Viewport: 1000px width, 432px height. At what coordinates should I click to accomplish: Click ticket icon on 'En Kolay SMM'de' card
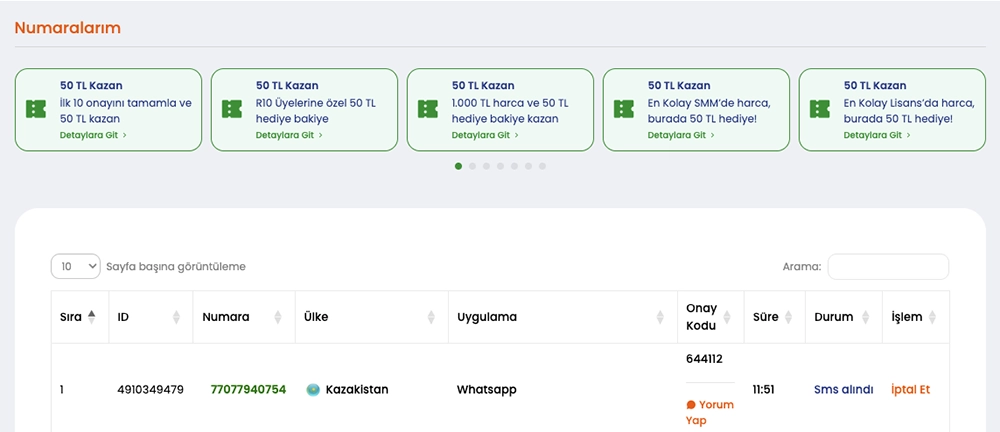click(x=624, y=109)
